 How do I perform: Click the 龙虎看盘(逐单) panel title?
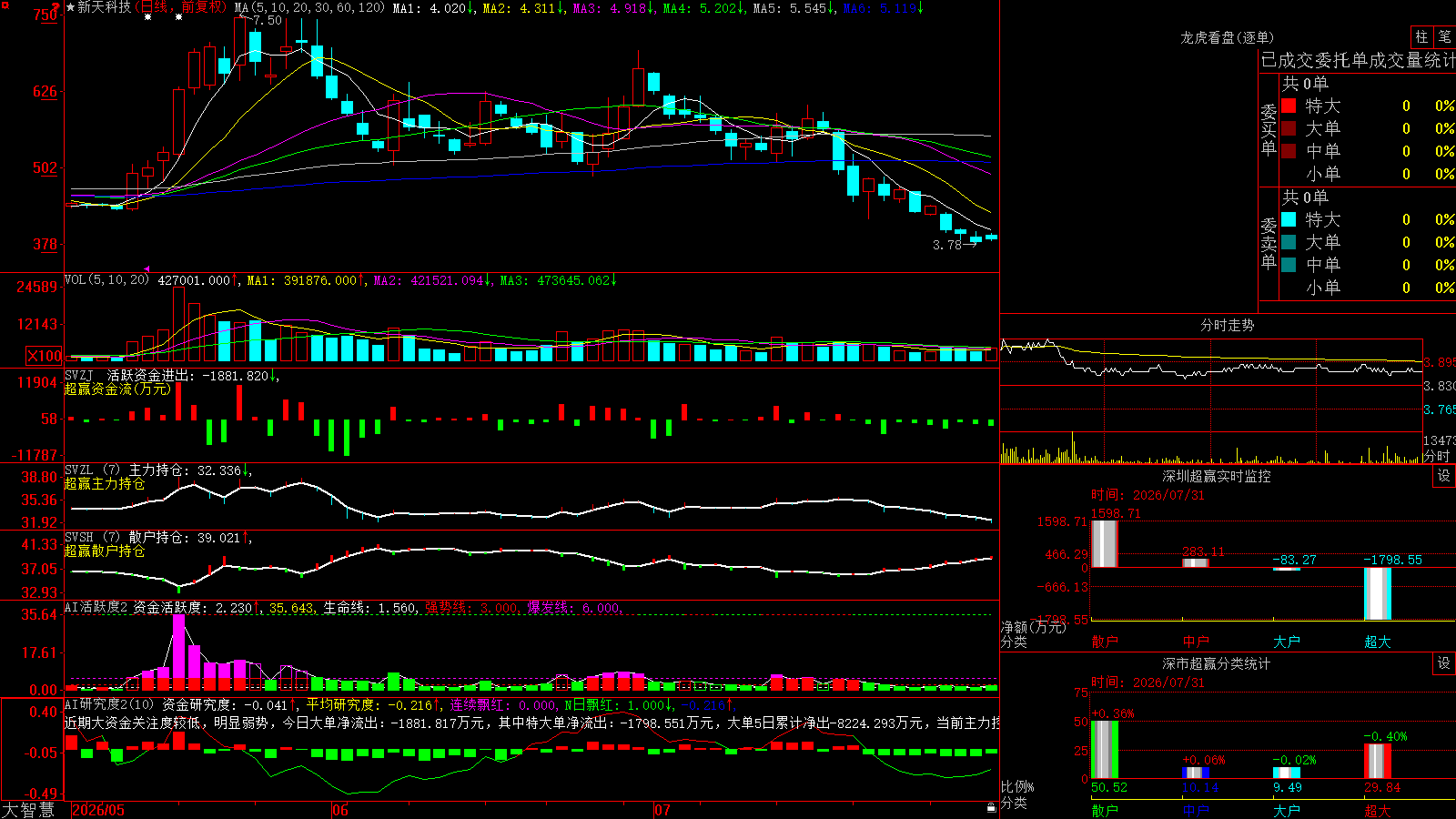[x=1227, y=37]
